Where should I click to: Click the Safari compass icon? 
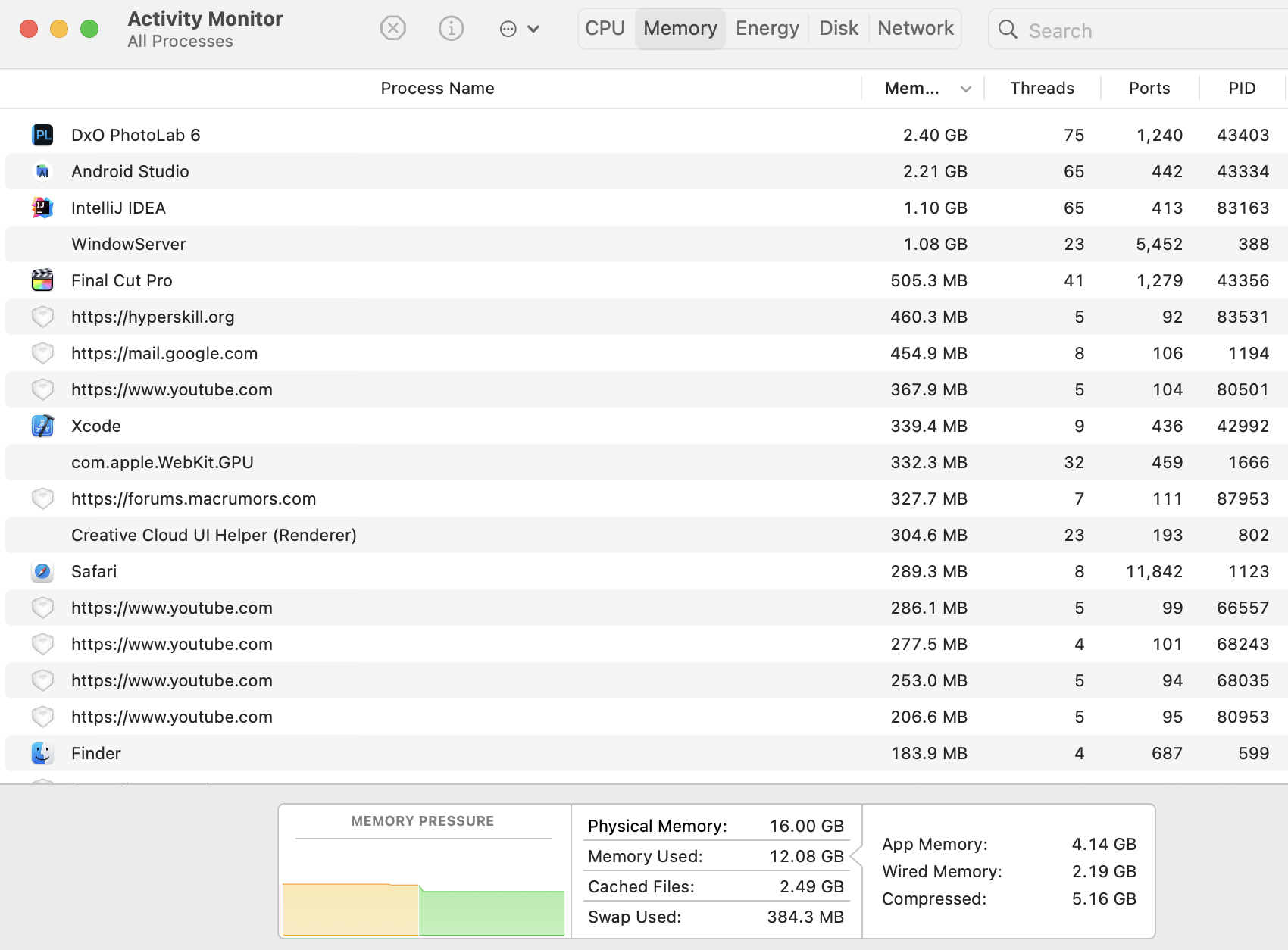(x=42, y=571)
